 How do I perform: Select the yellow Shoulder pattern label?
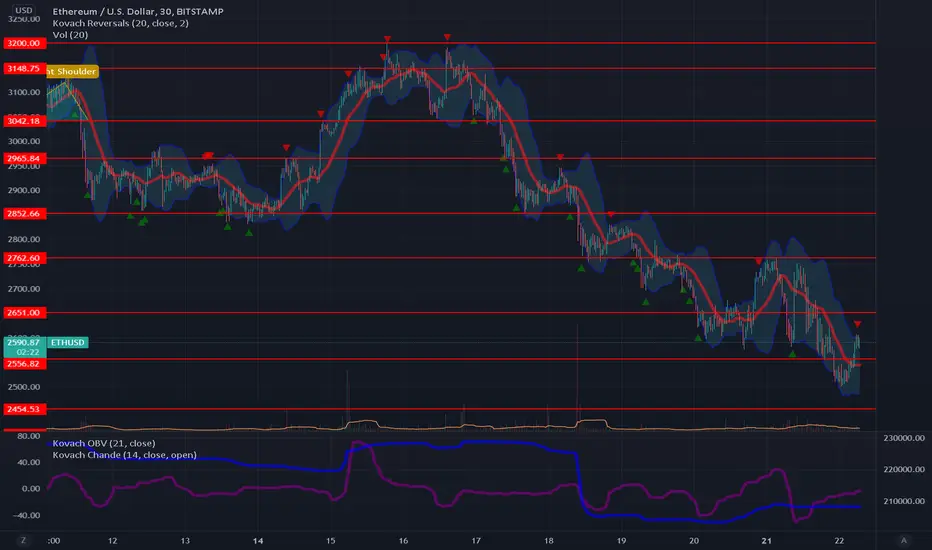pyautogui.click(x=72, y=71)
